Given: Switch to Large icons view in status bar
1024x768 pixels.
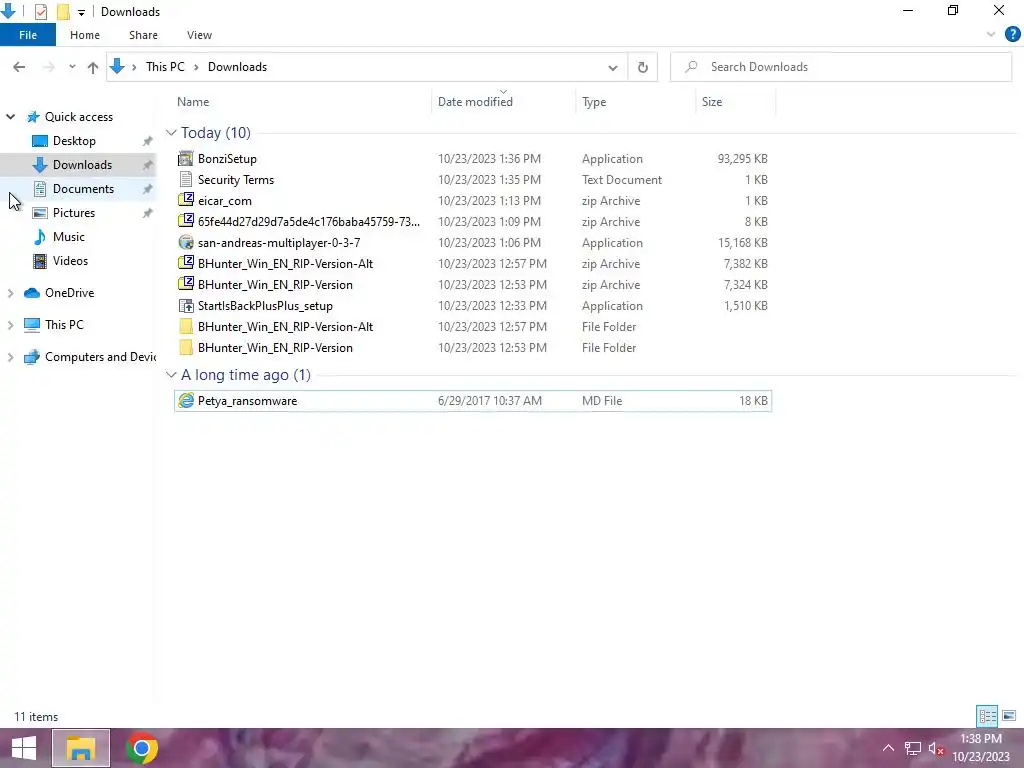Looking at the screenshot, I should [1009, 716].
